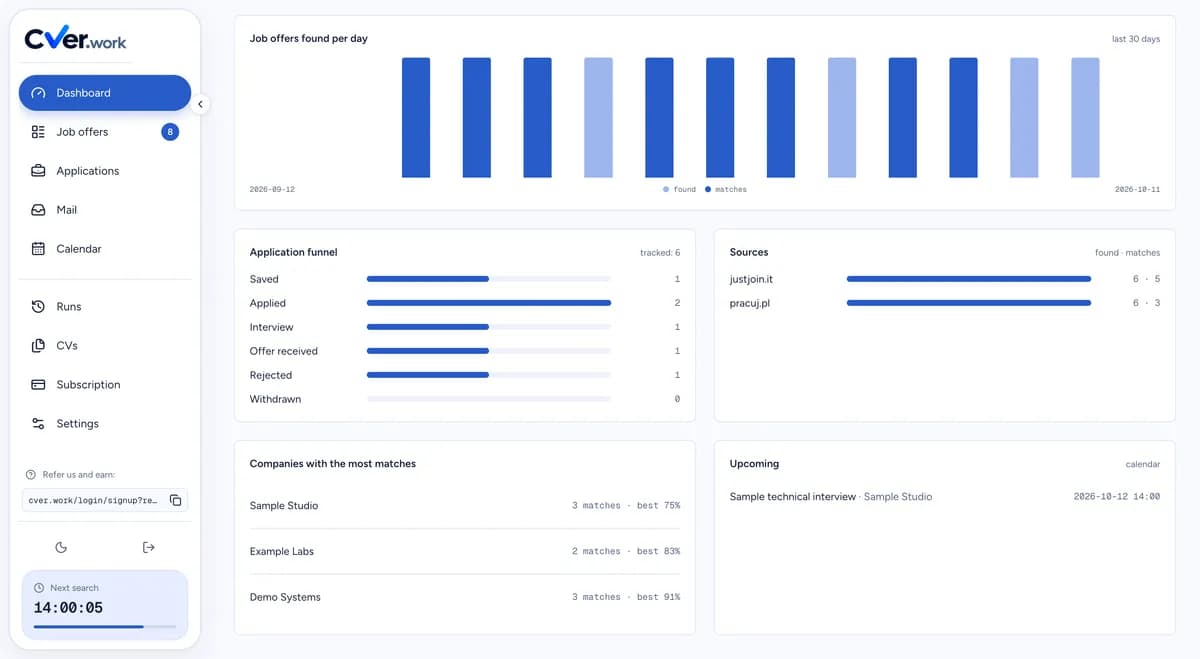Image resolution: width=1200 pixels, height=659 pixels.
Task: Navigate to Mail
Action: pos(105,210)
